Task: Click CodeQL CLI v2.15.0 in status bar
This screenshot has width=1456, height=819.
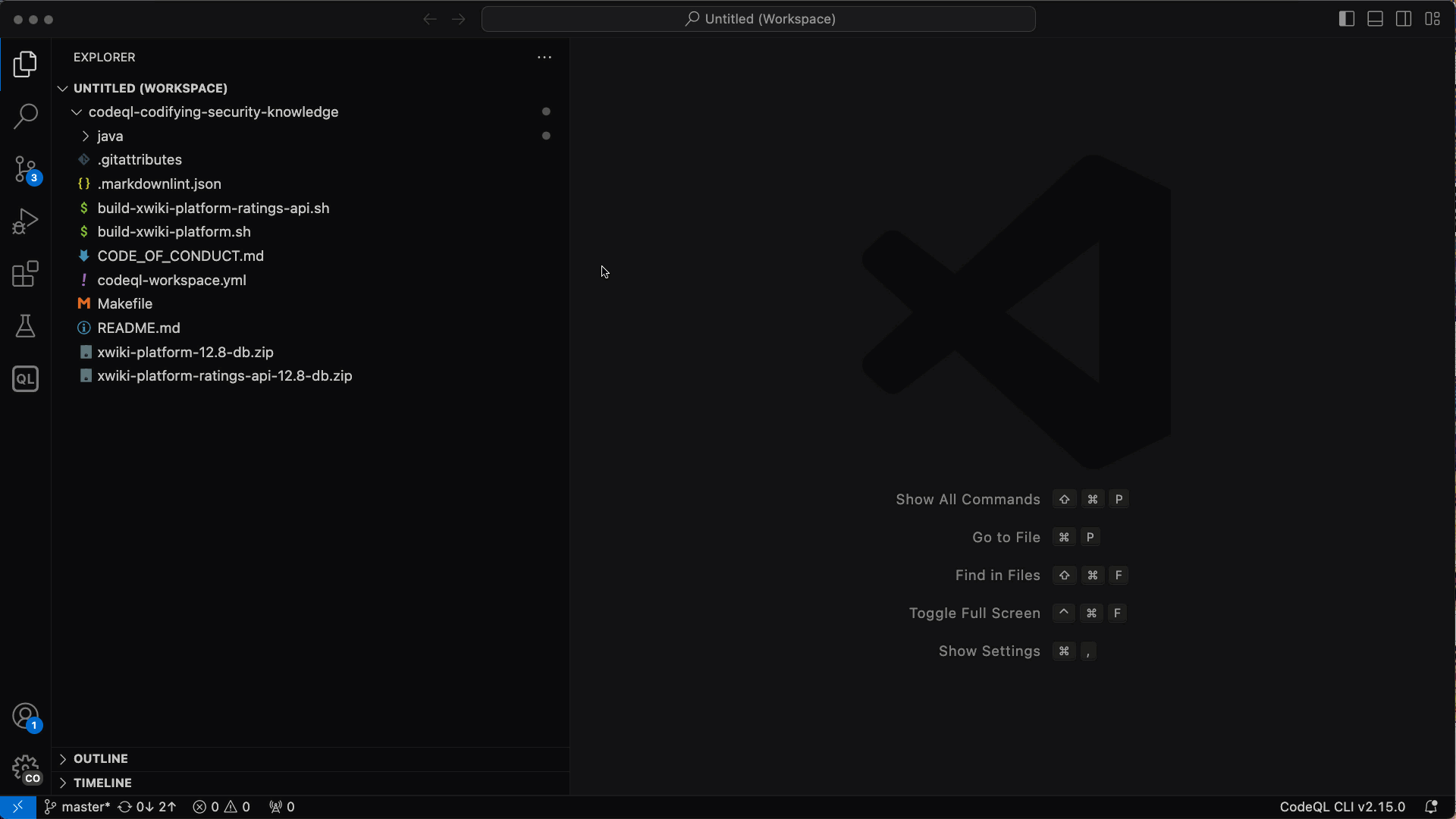Action: point(1341,807)
